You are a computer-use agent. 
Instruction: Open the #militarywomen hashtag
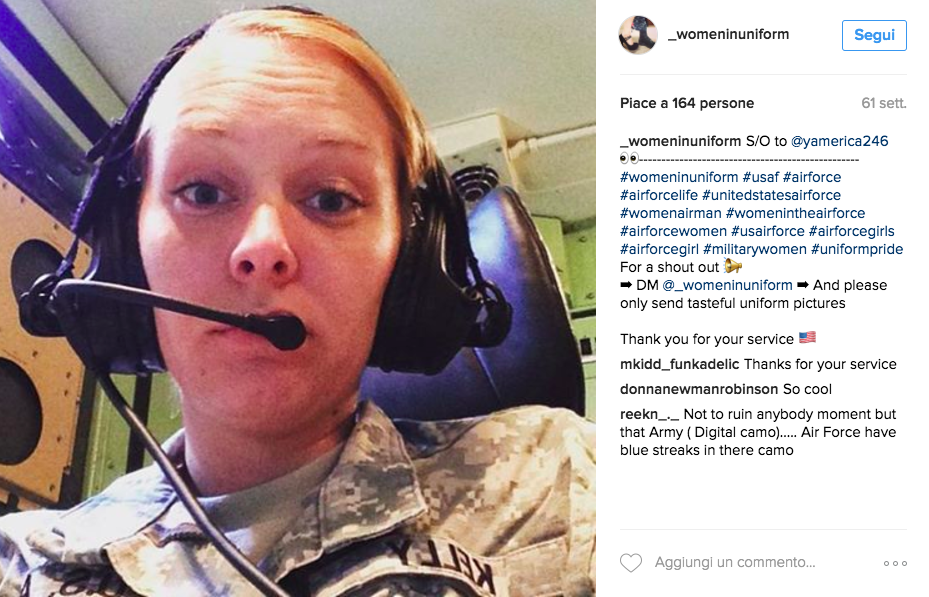click(755, 249)
